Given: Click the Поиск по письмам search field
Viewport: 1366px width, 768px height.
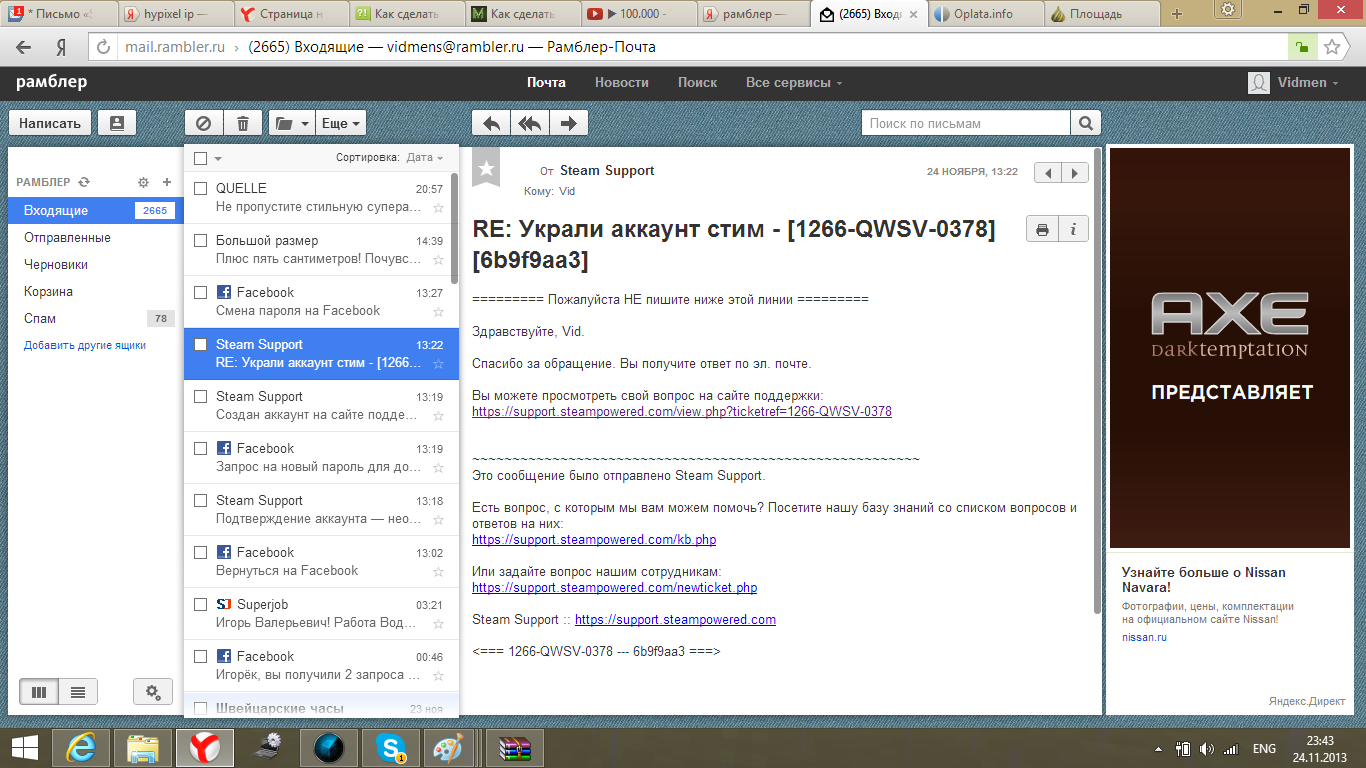Looking at the screenshot, I should [966, 123].
